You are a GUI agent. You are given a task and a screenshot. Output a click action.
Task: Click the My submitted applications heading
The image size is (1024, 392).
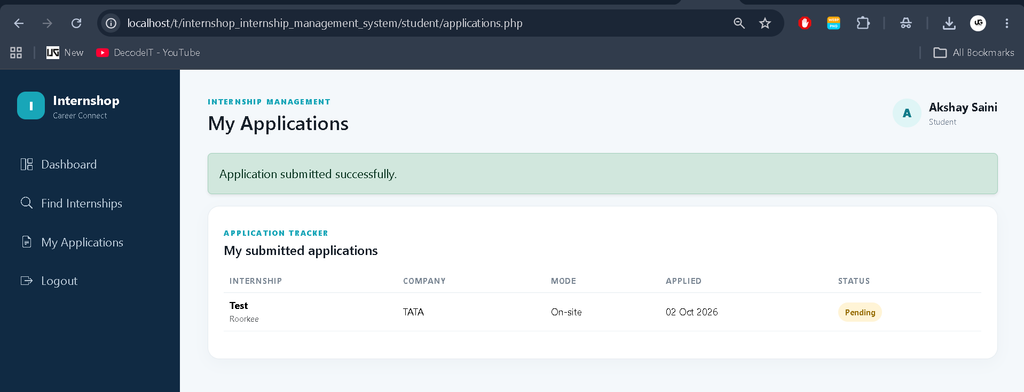[x=301, y=250]
